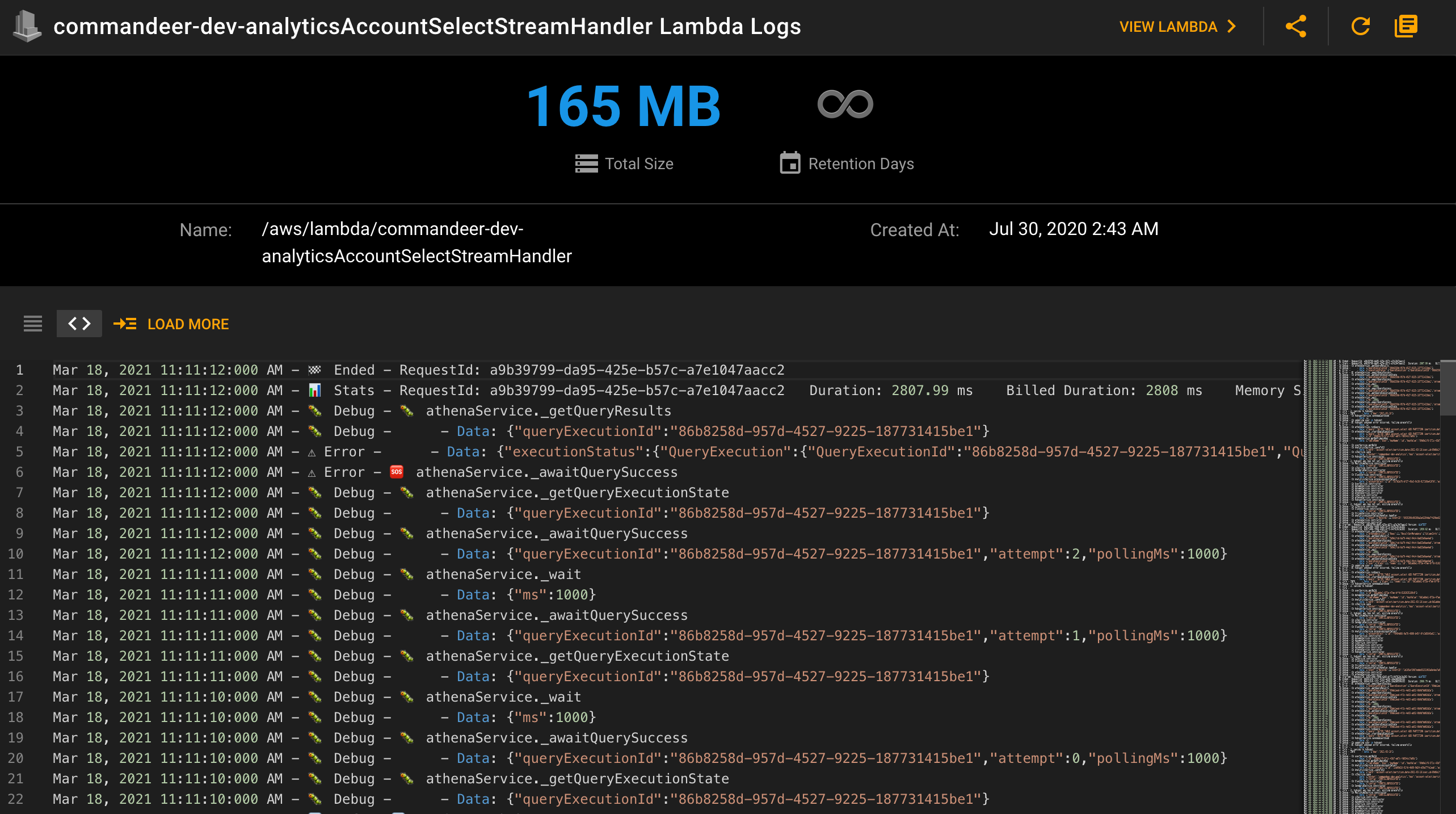Click athenaService._wait on line 17
The width and height of the screenshot is (1456, 814).
pos(503,697)
